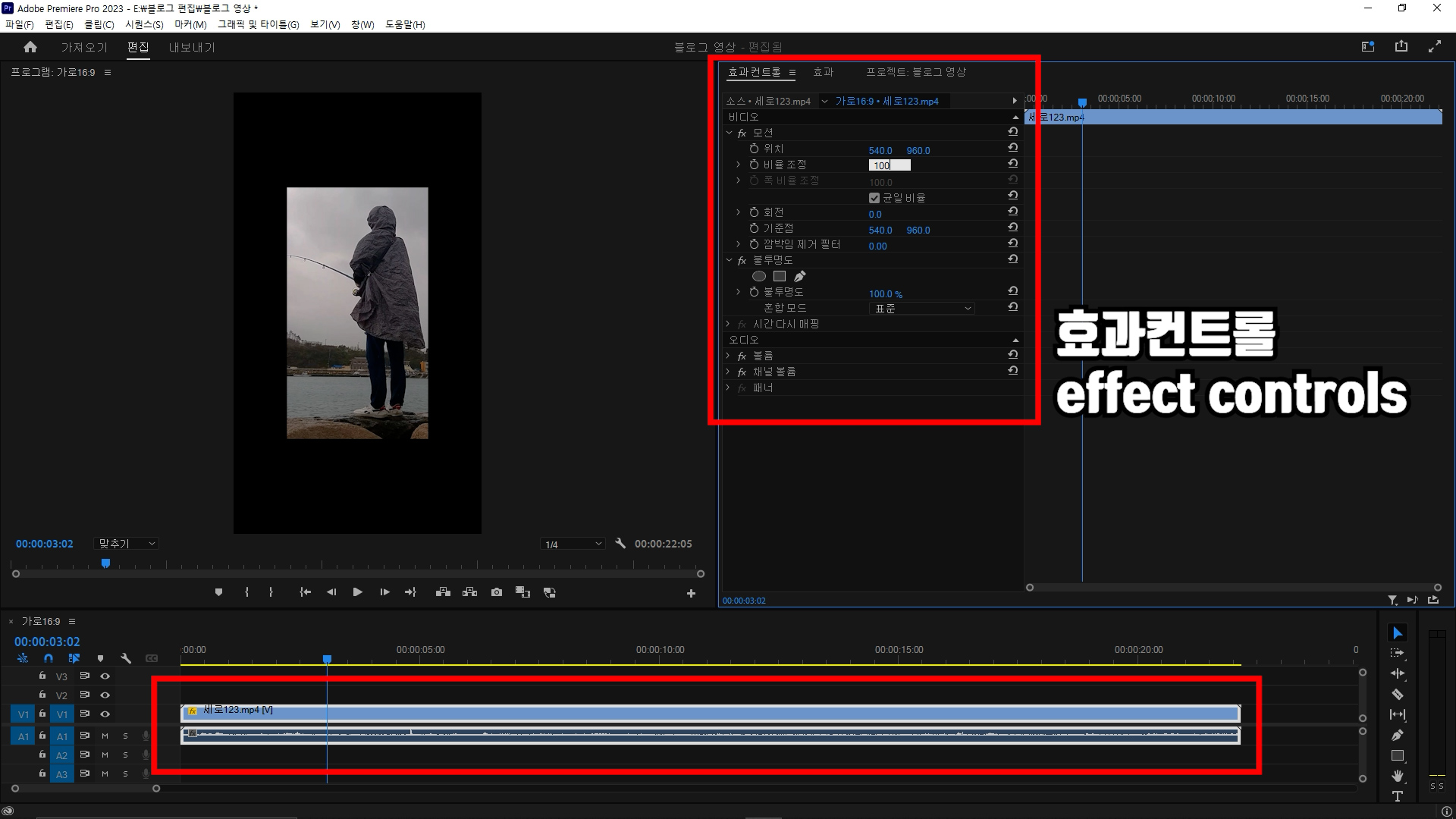
Task: Open the timeline wrench display settings
Action: (x=126, y=658)
